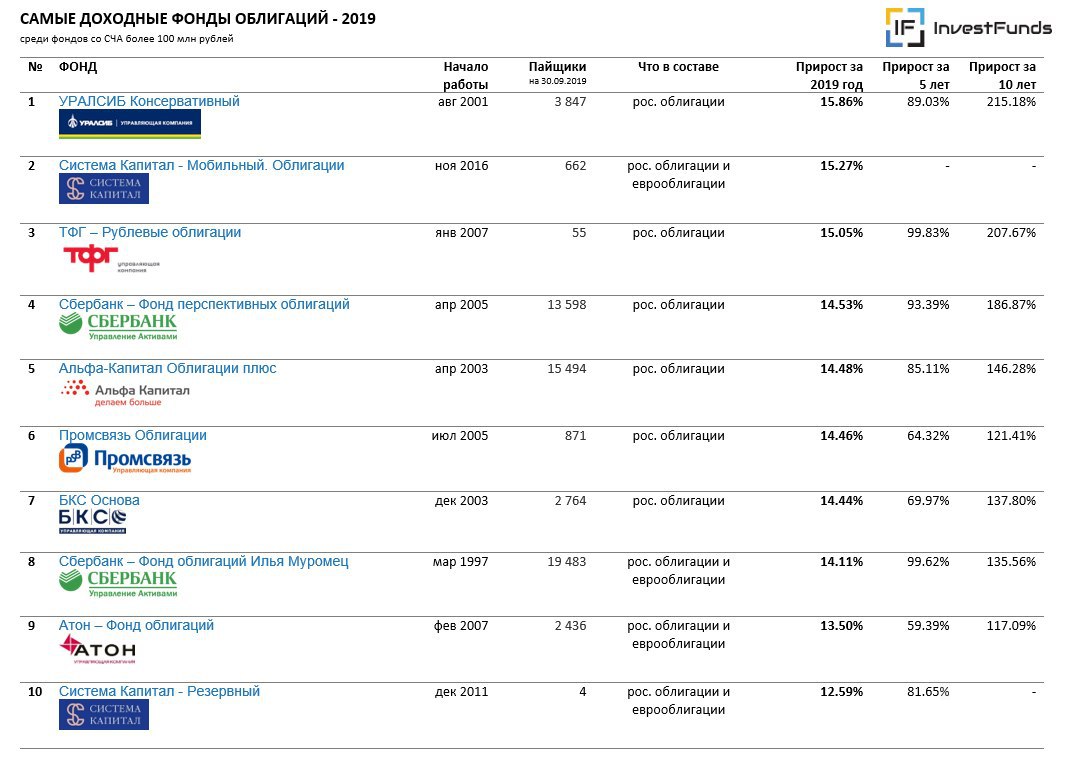1078x766 pixels.
Task: Click the Прирост за 10 лет header
Action: pyautogui.click(x=1002, y=76)
